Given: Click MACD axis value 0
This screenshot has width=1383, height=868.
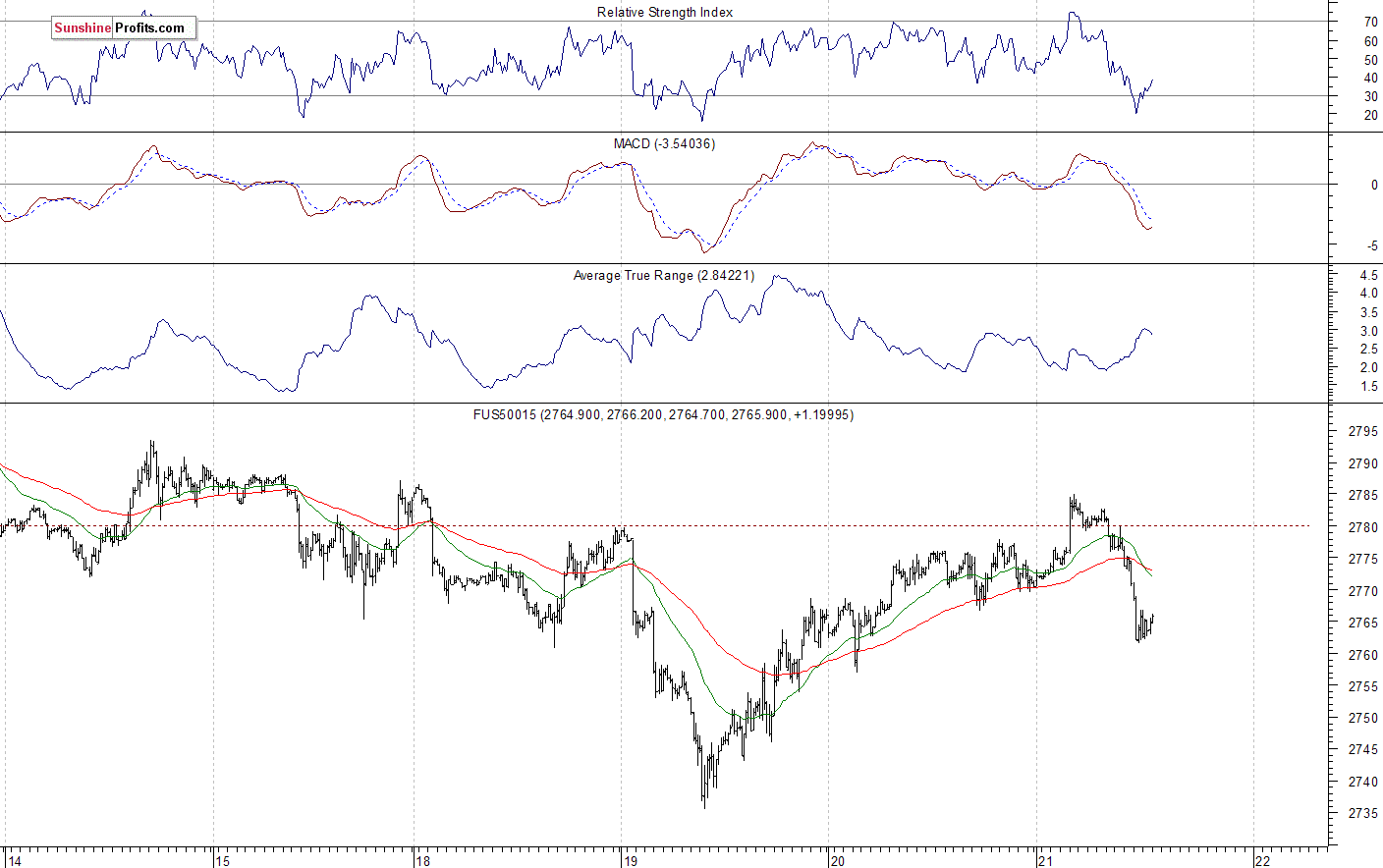Looking at the screenshot, I should 1374,185.
